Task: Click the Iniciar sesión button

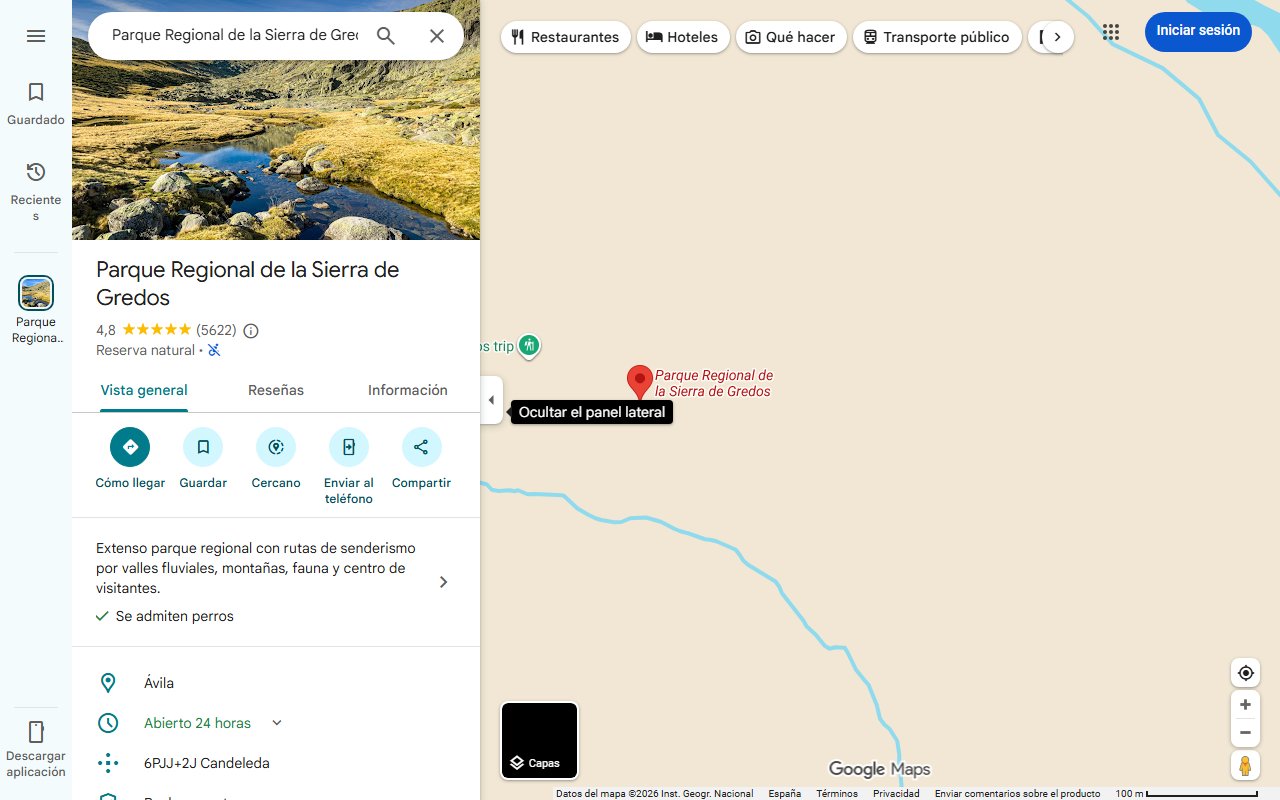Action: coord(1198,31)
